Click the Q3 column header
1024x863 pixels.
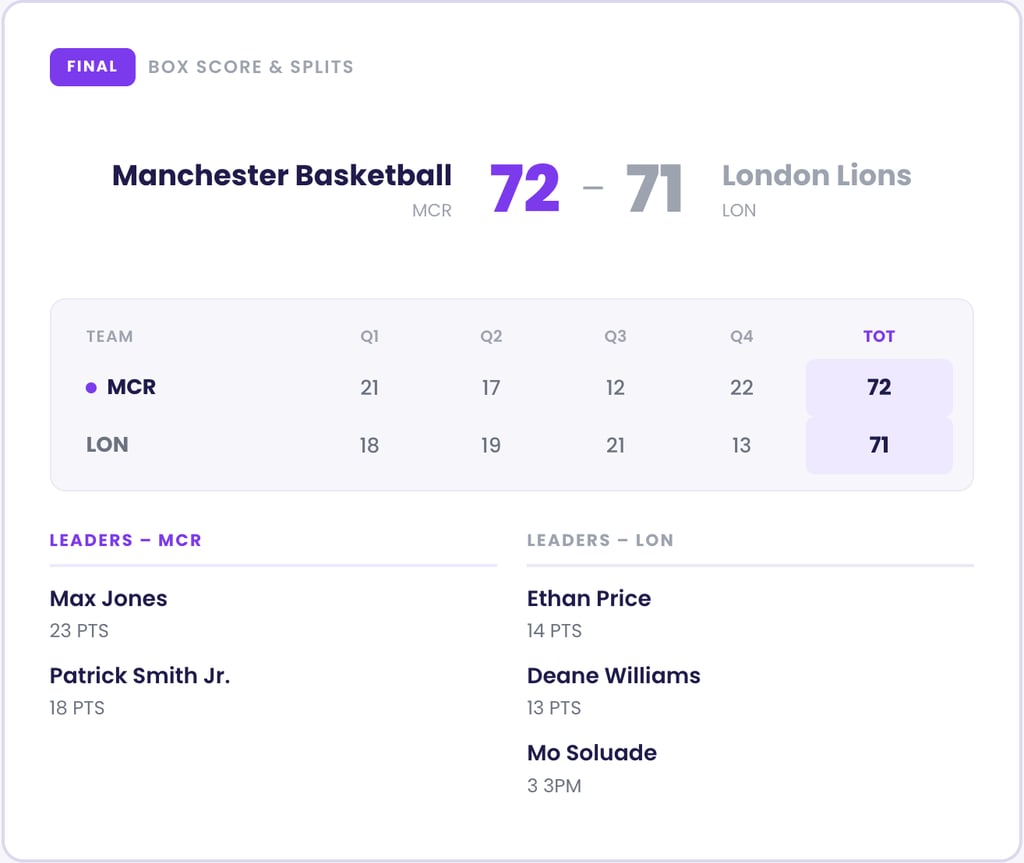click(615, 337)
